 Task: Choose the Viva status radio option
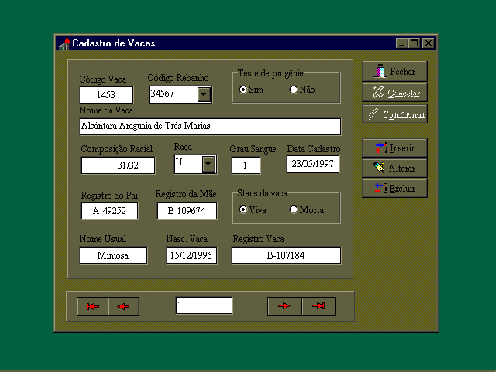[243, 209]
